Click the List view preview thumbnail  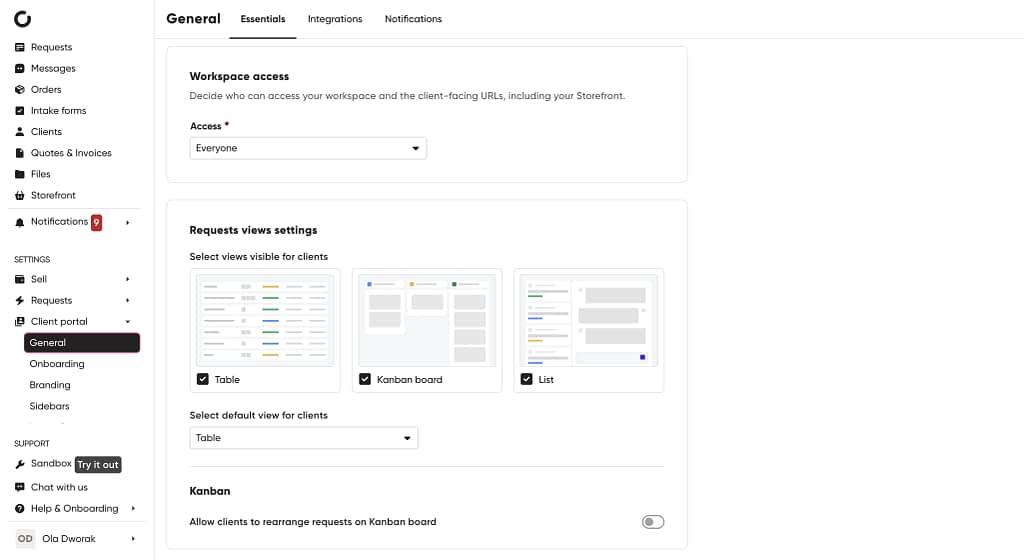click(589, 320)
